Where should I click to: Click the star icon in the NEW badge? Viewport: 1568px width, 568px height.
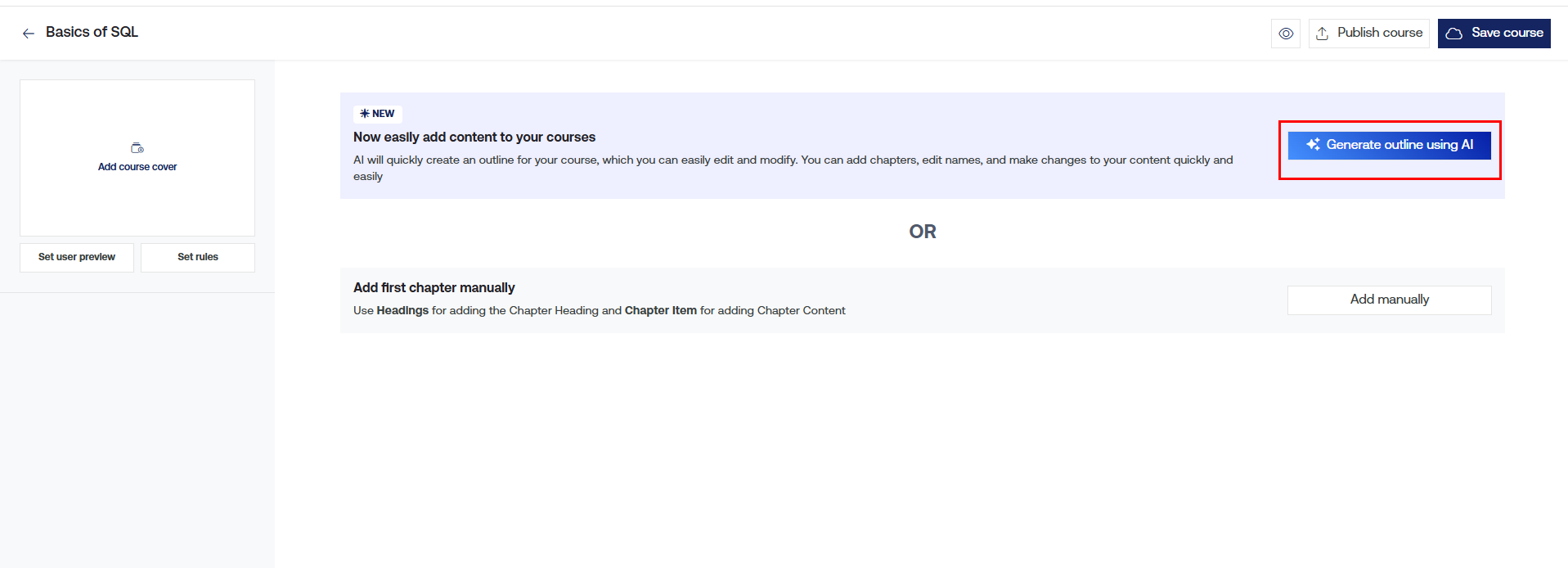point(365,114)
